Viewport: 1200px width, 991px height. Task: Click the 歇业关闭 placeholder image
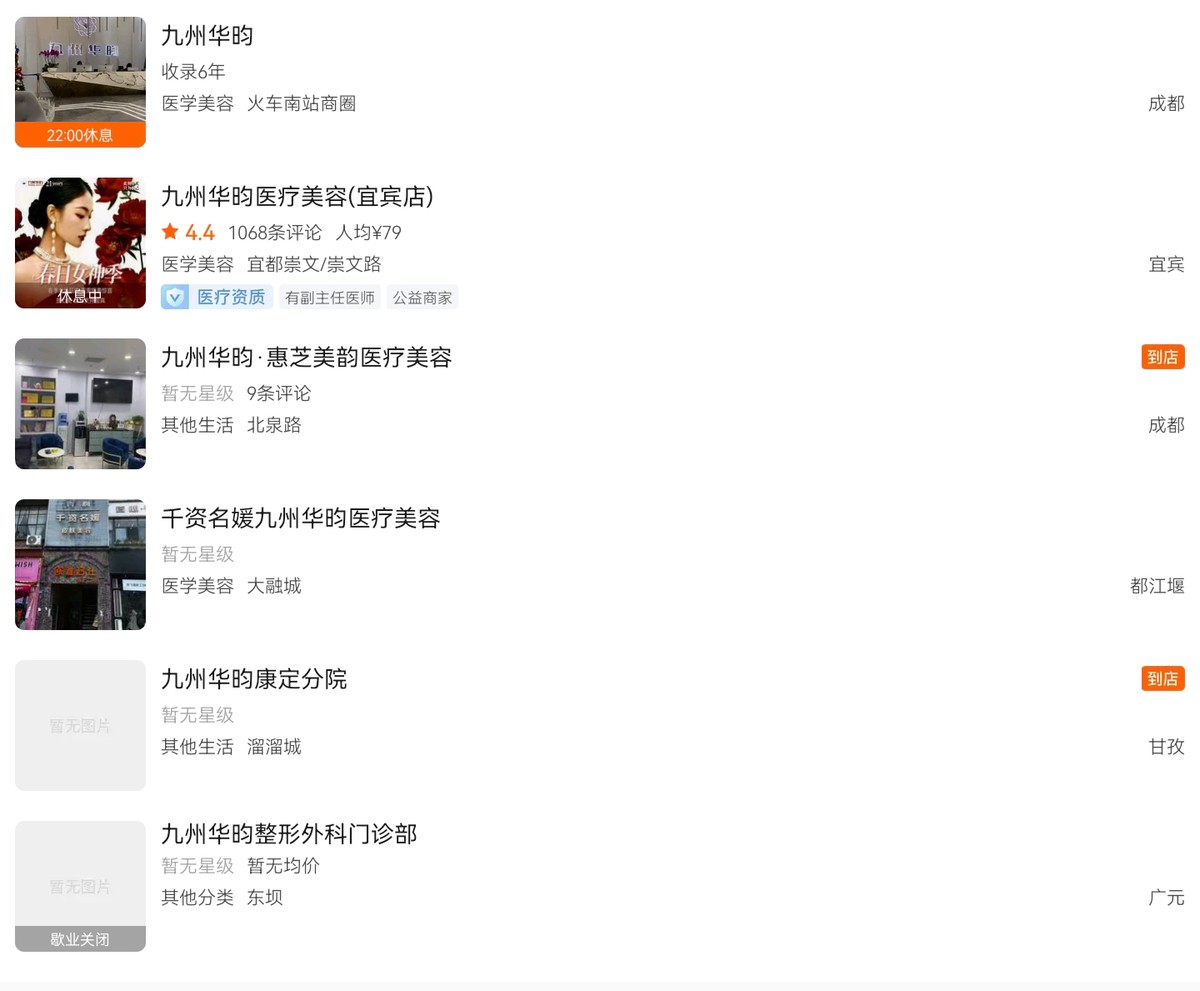[80, 887]
